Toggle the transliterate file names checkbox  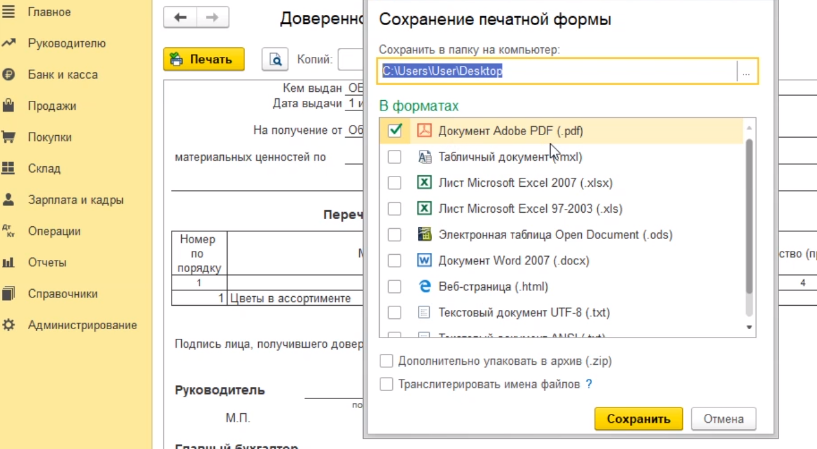(x=387, y=384)
